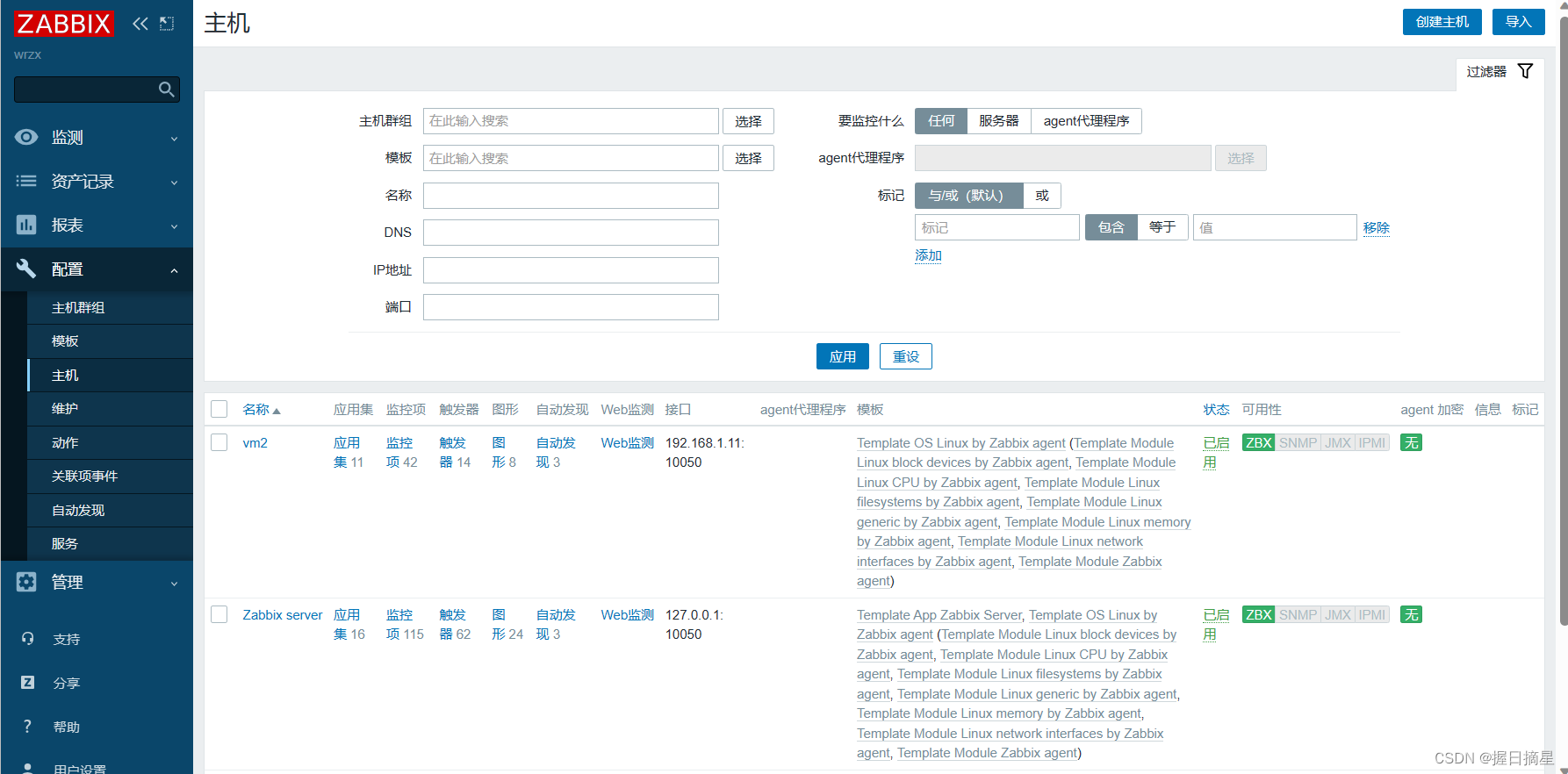Select 等于 tag operator
1568x774 pixels.
(1162, 227)
